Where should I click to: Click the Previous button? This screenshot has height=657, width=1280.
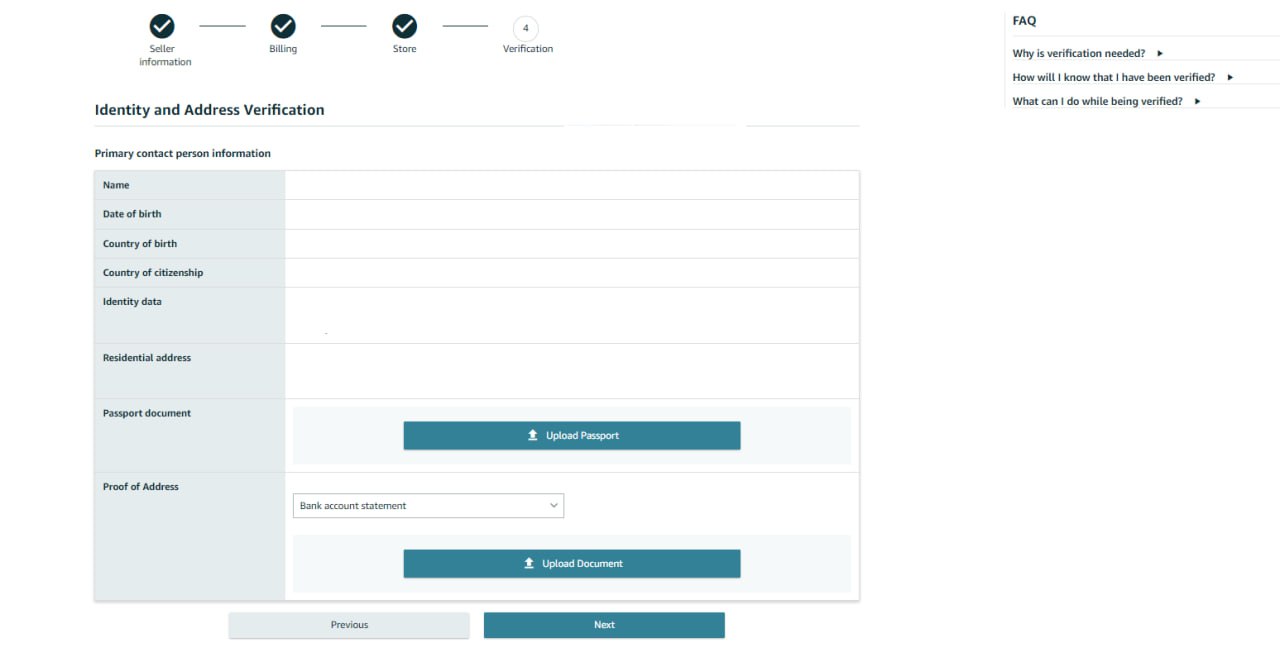coord(349,624)
